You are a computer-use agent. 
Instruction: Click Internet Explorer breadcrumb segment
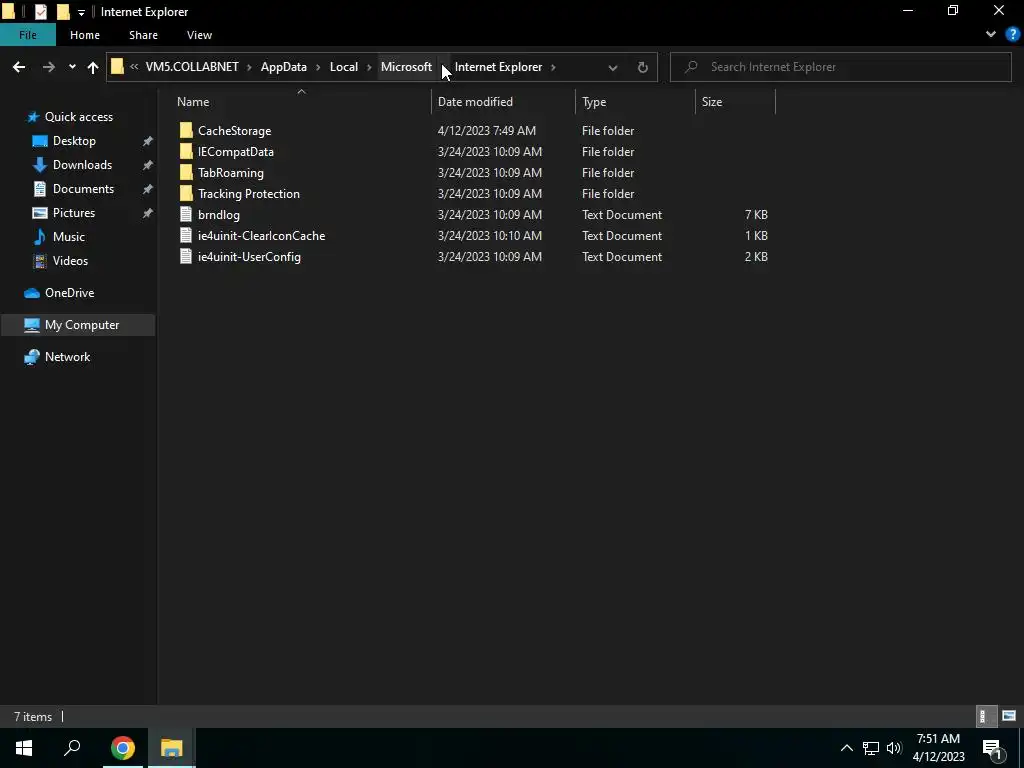498,67
